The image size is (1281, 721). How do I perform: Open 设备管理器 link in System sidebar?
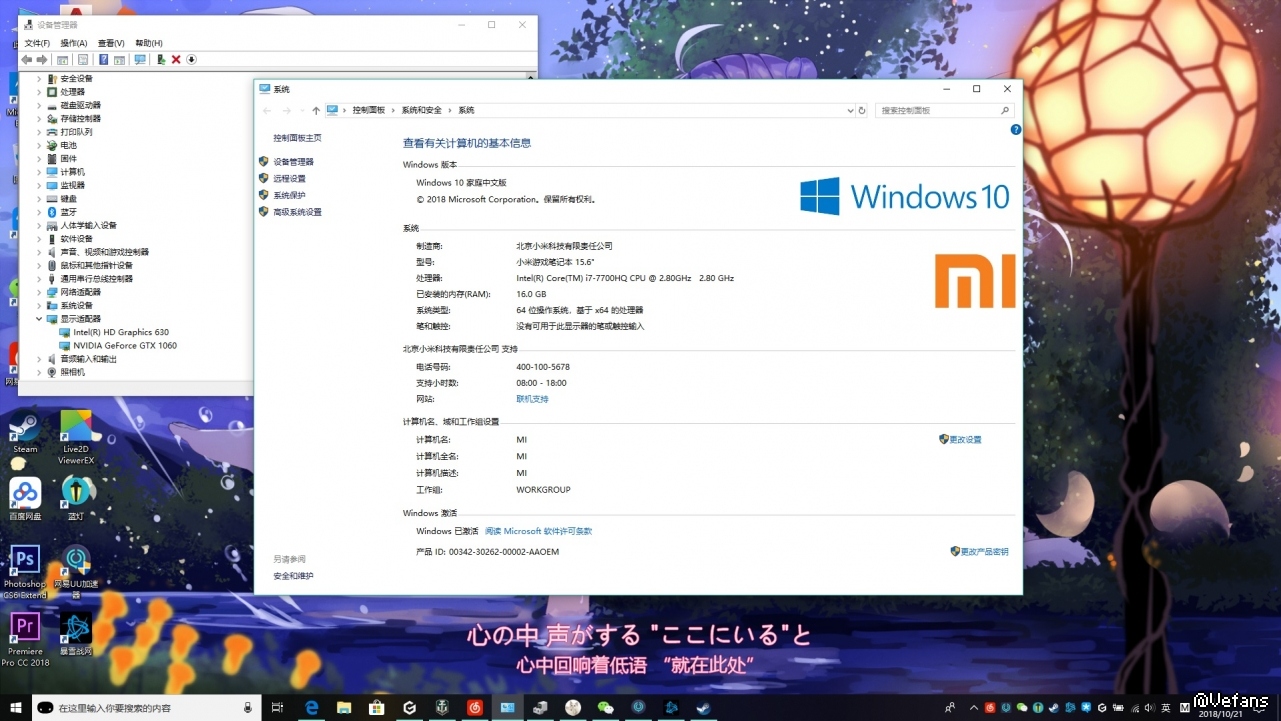click(293, 162)
